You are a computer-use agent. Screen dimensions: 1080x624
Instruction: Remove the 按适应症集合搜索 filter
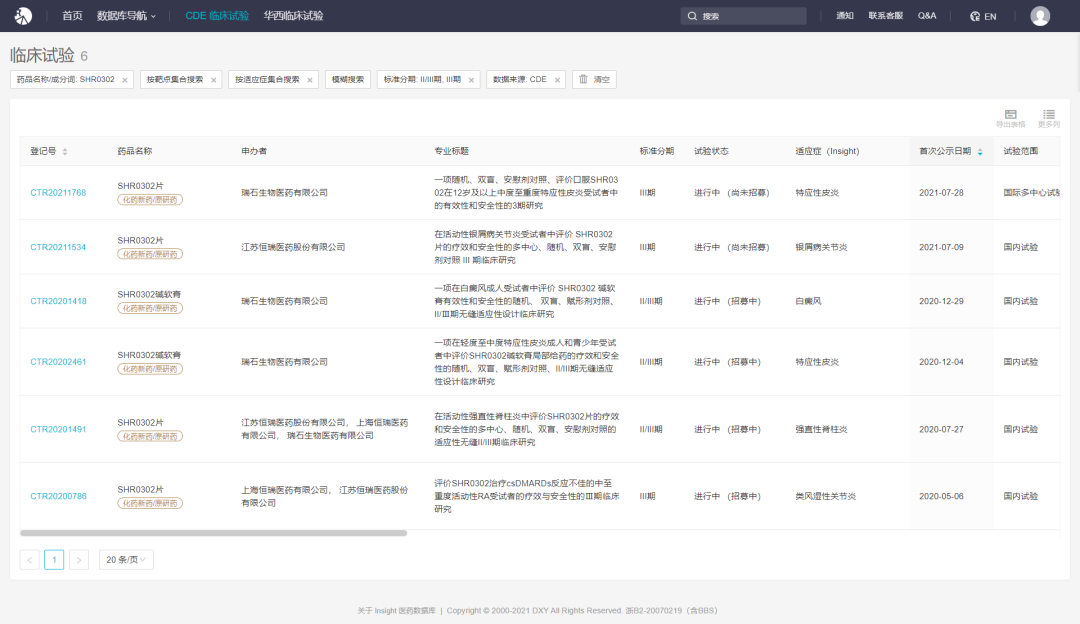(x=310, y=80)
